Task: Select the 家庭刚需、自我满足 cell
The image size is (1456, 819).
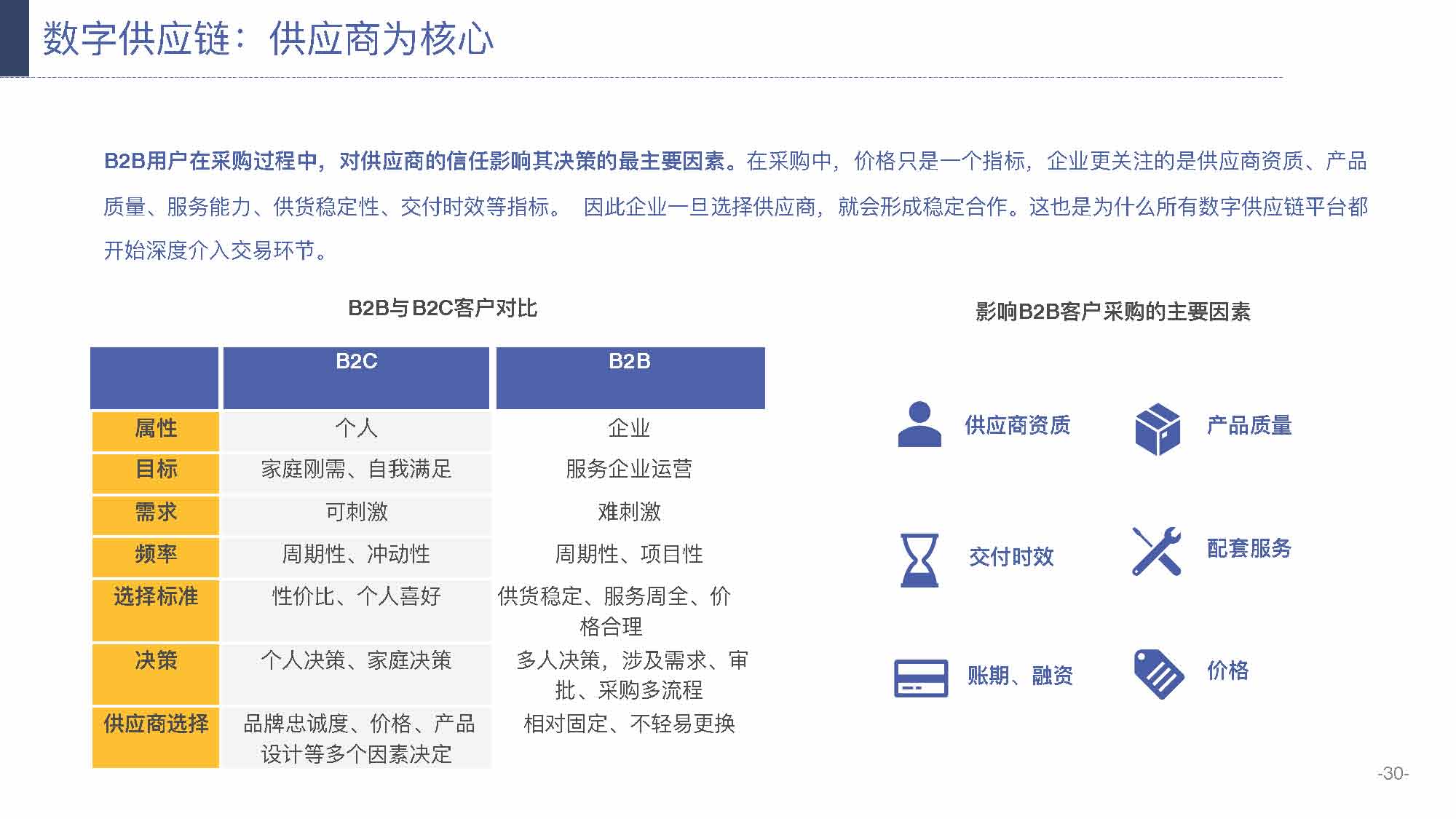Action: click(x=356, y=473)
